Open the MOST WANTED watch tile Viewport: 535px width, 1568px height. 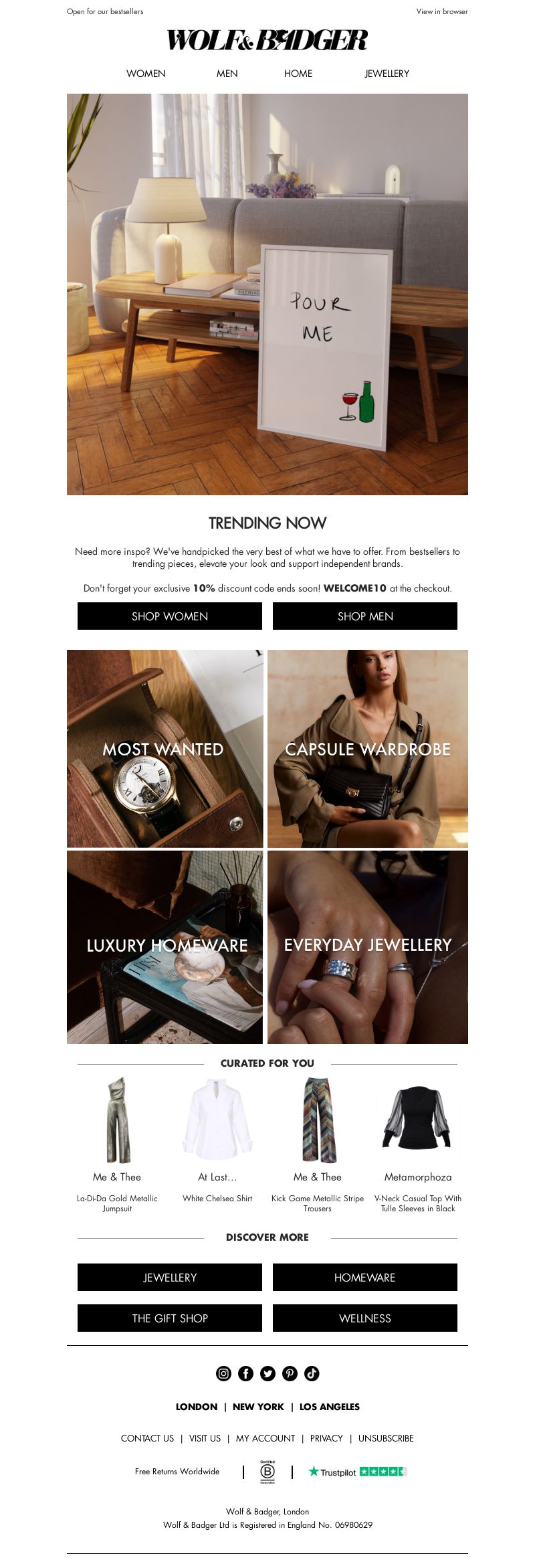tap(165, 749)
